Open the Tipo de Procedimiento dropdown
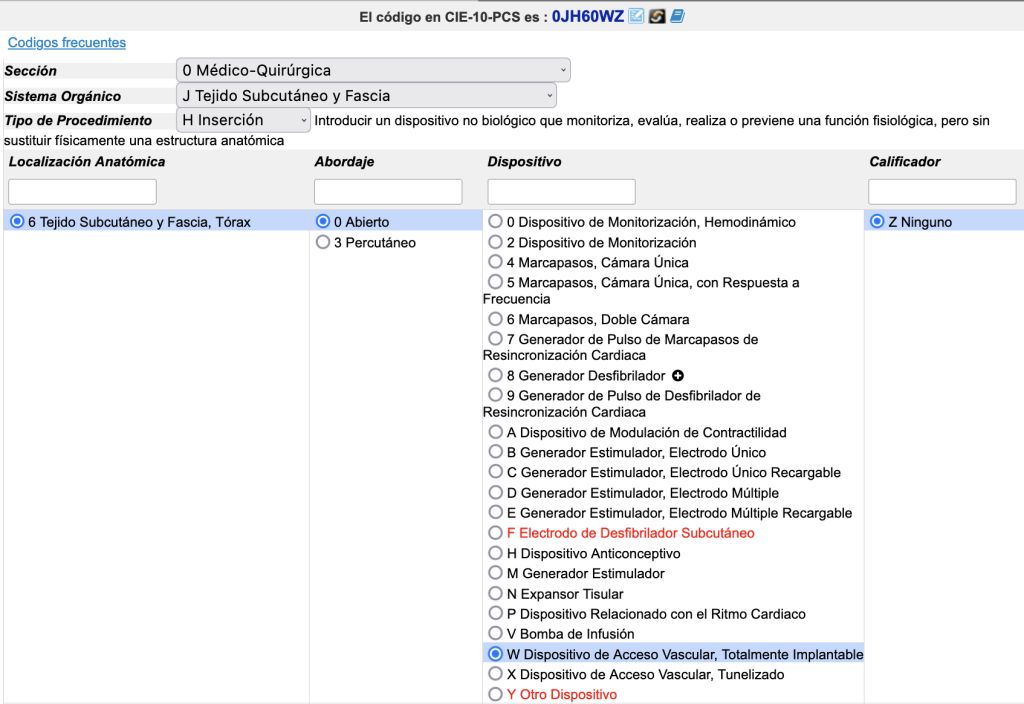 244,120
